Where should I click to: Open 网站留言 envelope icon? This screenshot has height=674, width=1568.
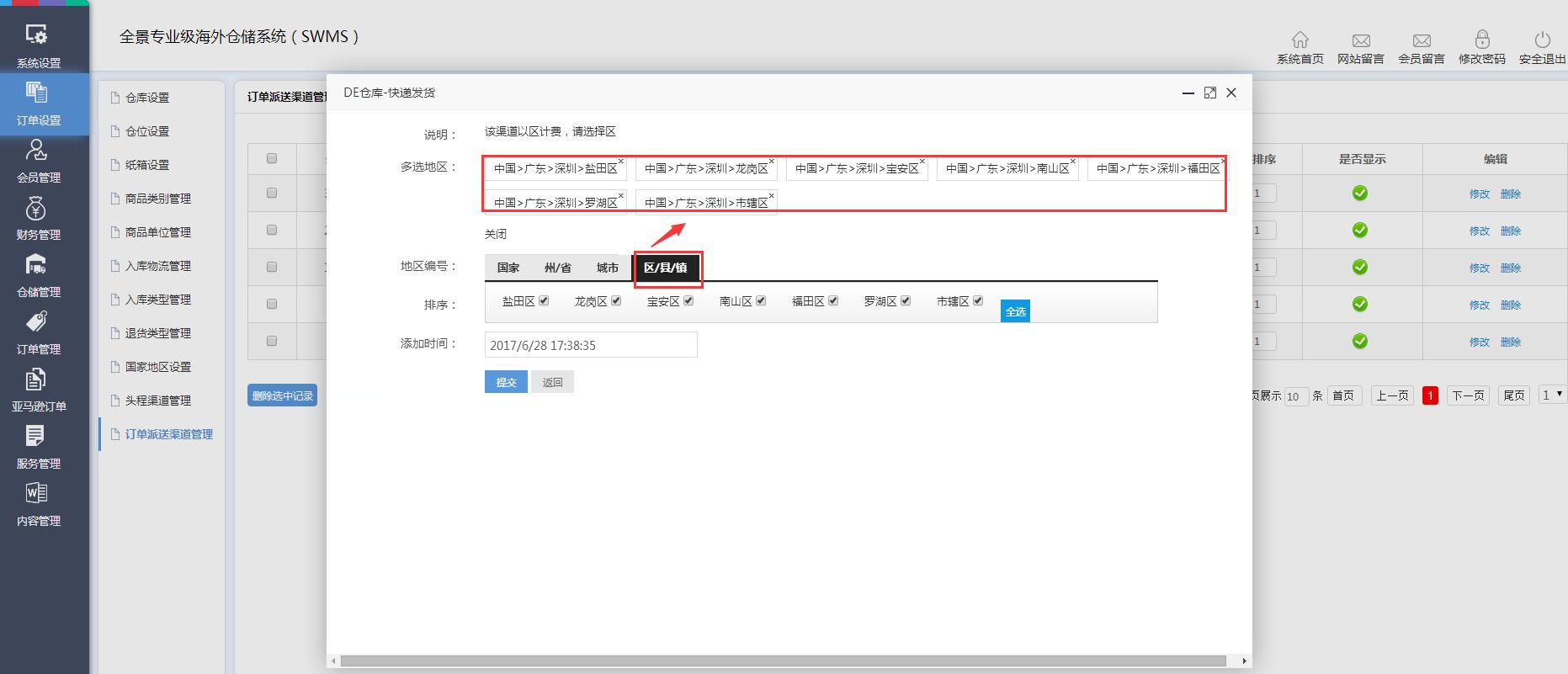[1361, 40]
